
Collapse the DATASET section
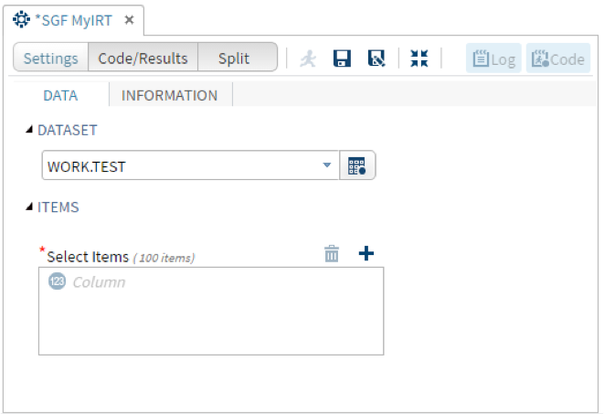point(28,130)
